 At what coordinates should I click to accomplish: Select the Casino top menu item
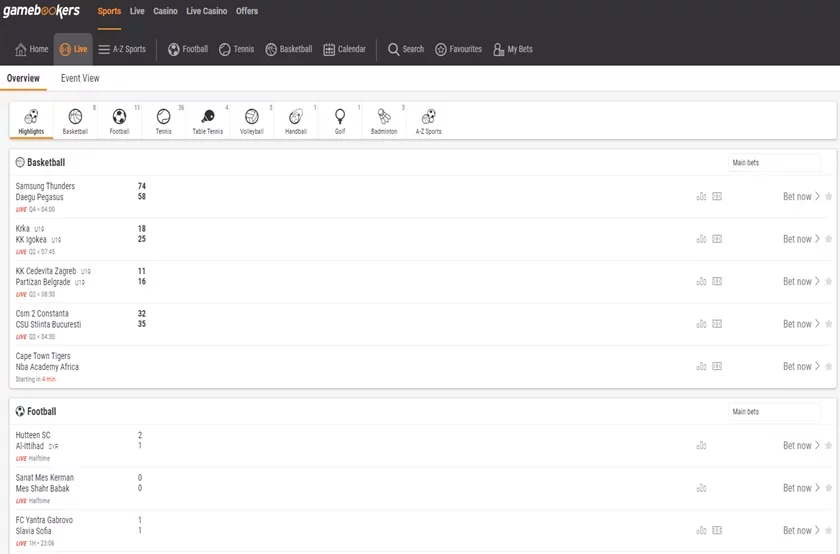(165, 11)
